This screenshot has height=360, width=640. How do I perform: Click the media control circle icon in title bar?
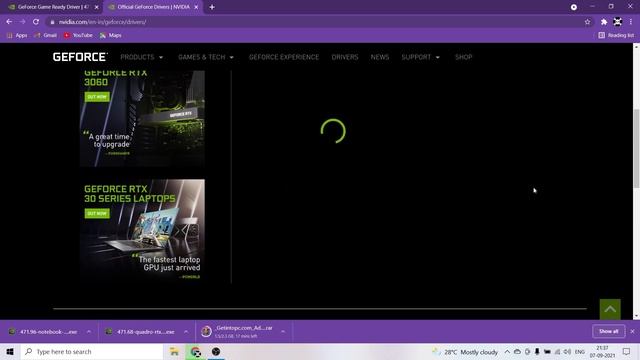click(x=574, y=7)
